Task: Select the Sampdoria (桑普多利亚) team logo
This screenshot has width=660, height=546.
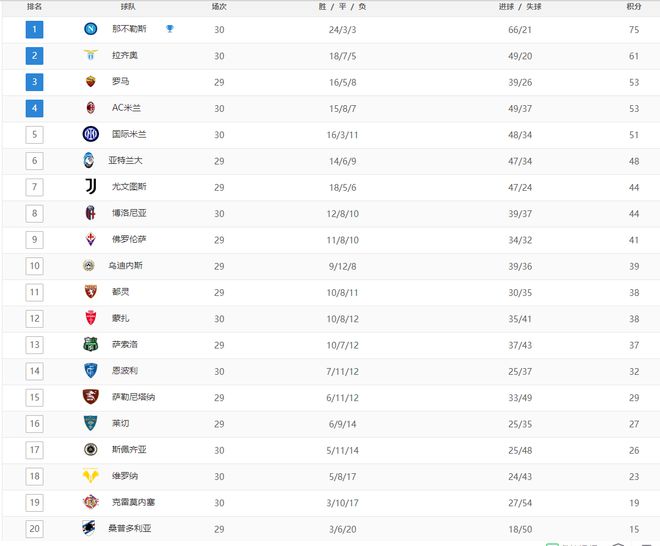Action: (90, 528)
